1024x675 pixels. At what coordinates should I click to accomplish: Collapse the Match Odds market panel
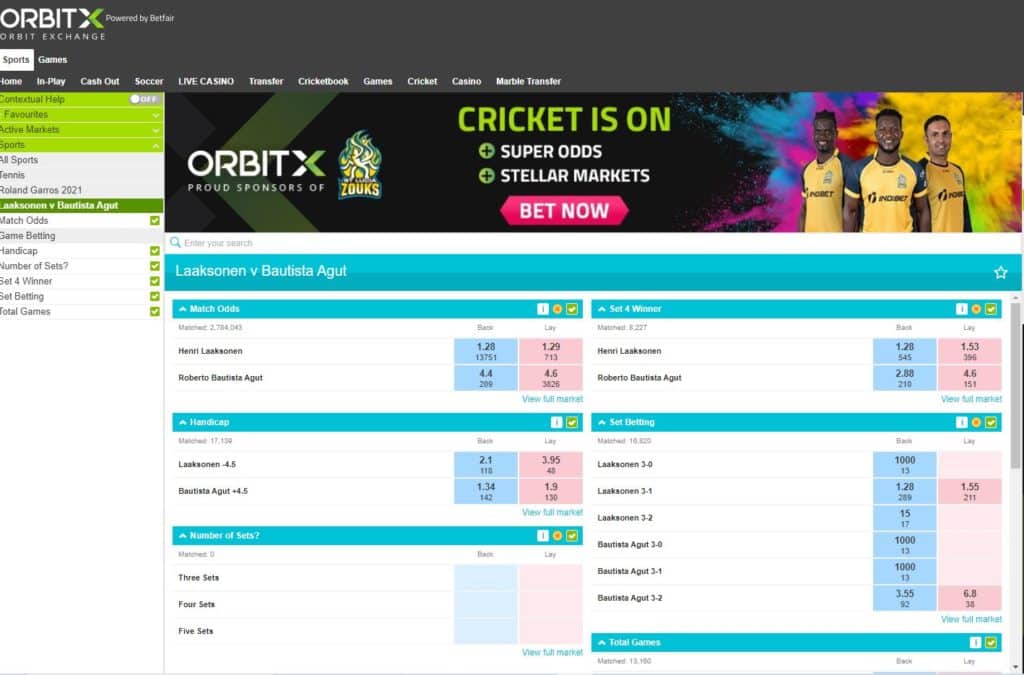(183, 309)
